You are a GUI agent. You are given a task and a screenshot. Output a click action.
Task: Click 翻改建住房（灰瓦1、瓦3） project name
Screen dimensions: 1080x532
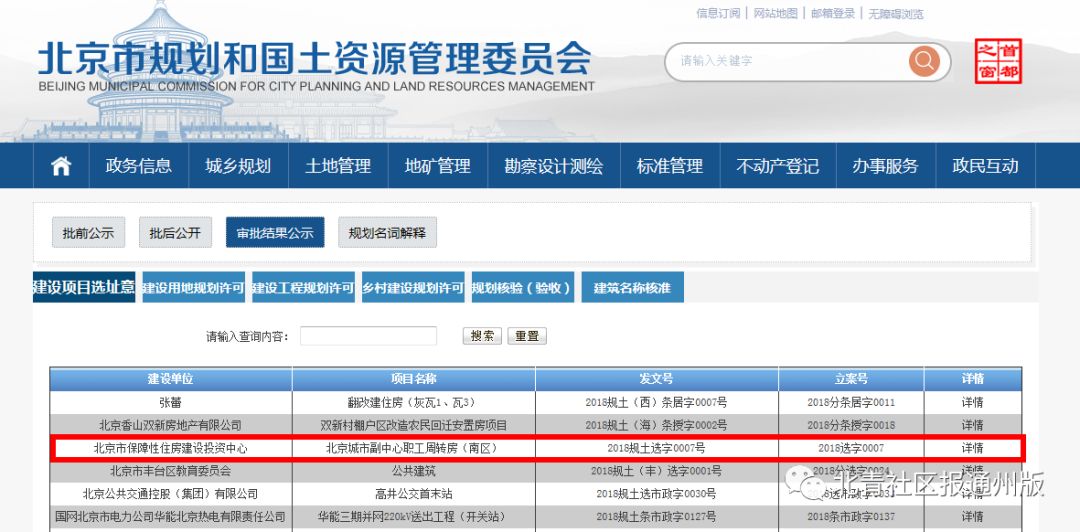(x=413, y=402)
